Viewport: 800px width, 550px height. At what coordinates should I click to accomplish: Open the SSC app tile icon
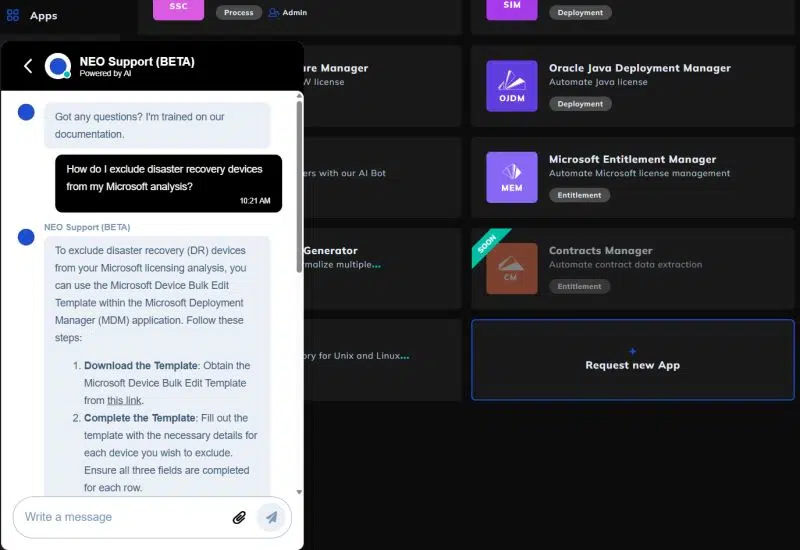pyautogui.click(x=179, y=9)
